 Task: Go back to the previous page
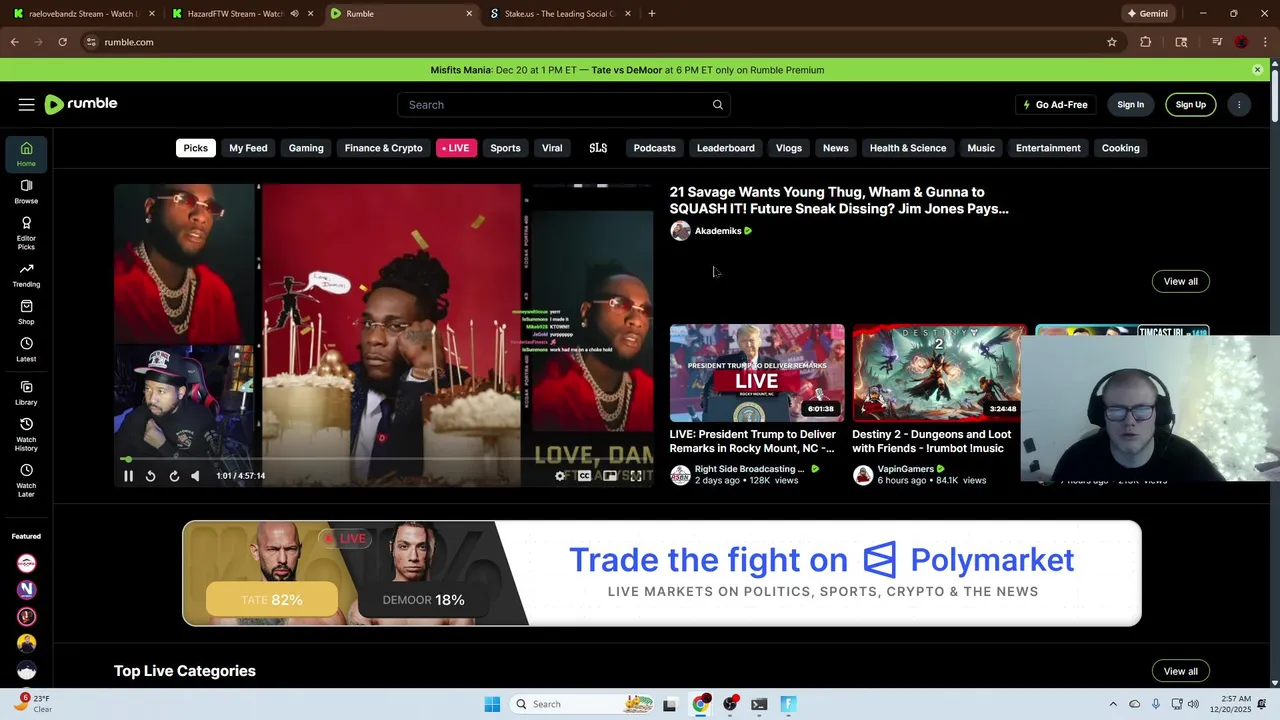pyautogui.click(x=14, y=42)
